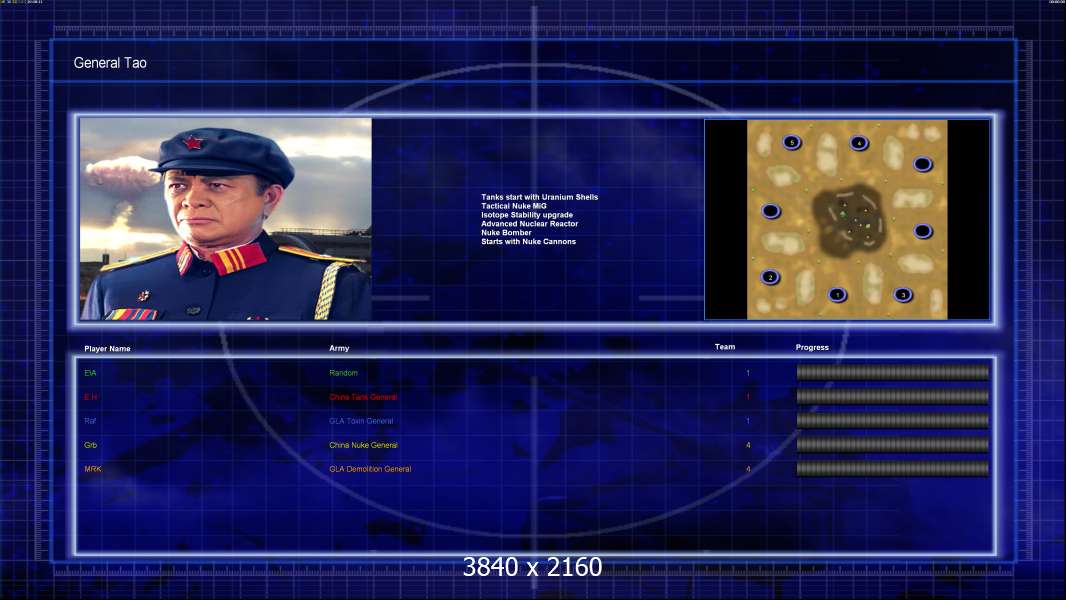Click the 'GLA Toxin General' army entry

(361, 421)
